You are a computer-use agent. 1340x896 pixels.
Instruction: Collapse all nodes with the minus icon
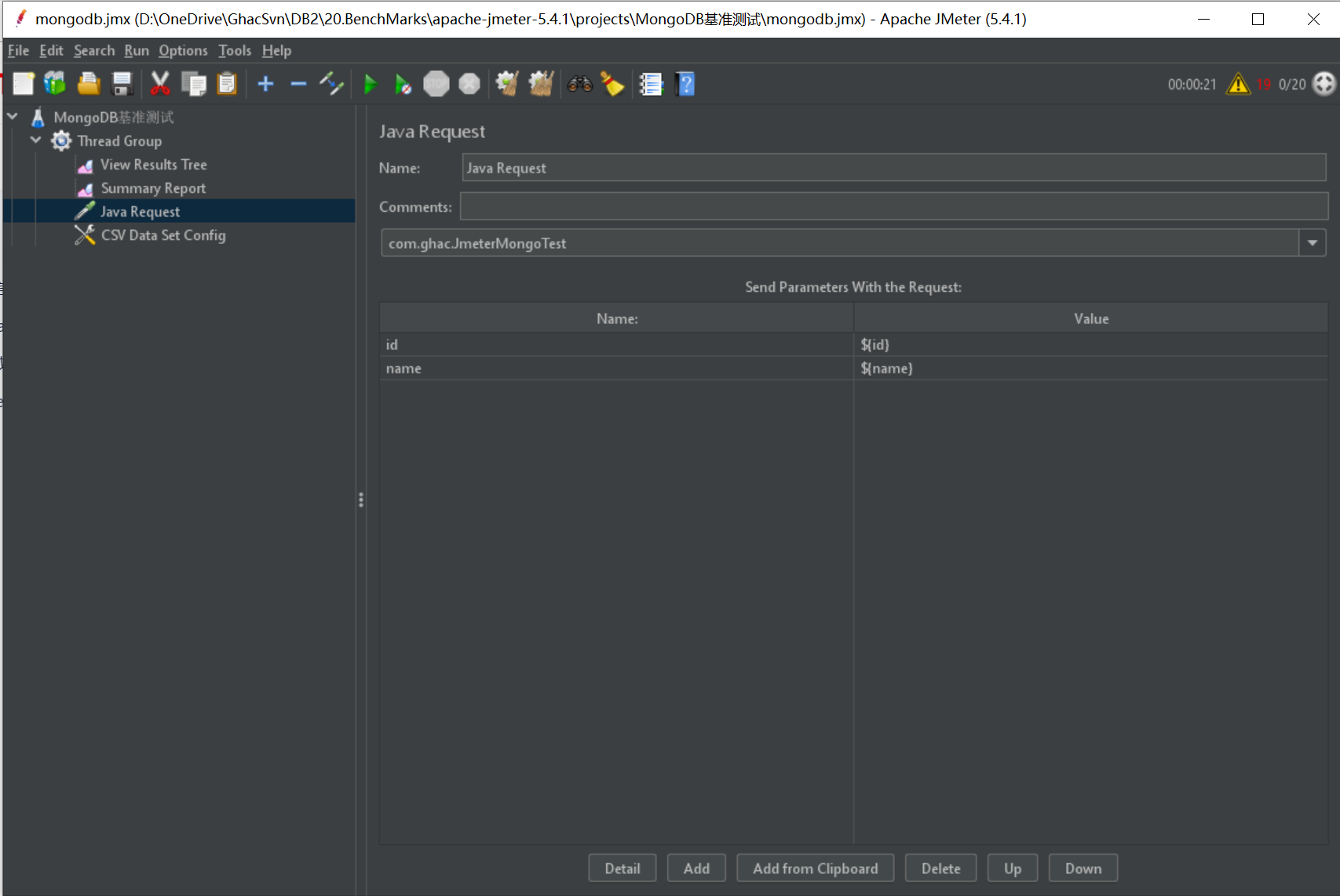coord(298,83)
